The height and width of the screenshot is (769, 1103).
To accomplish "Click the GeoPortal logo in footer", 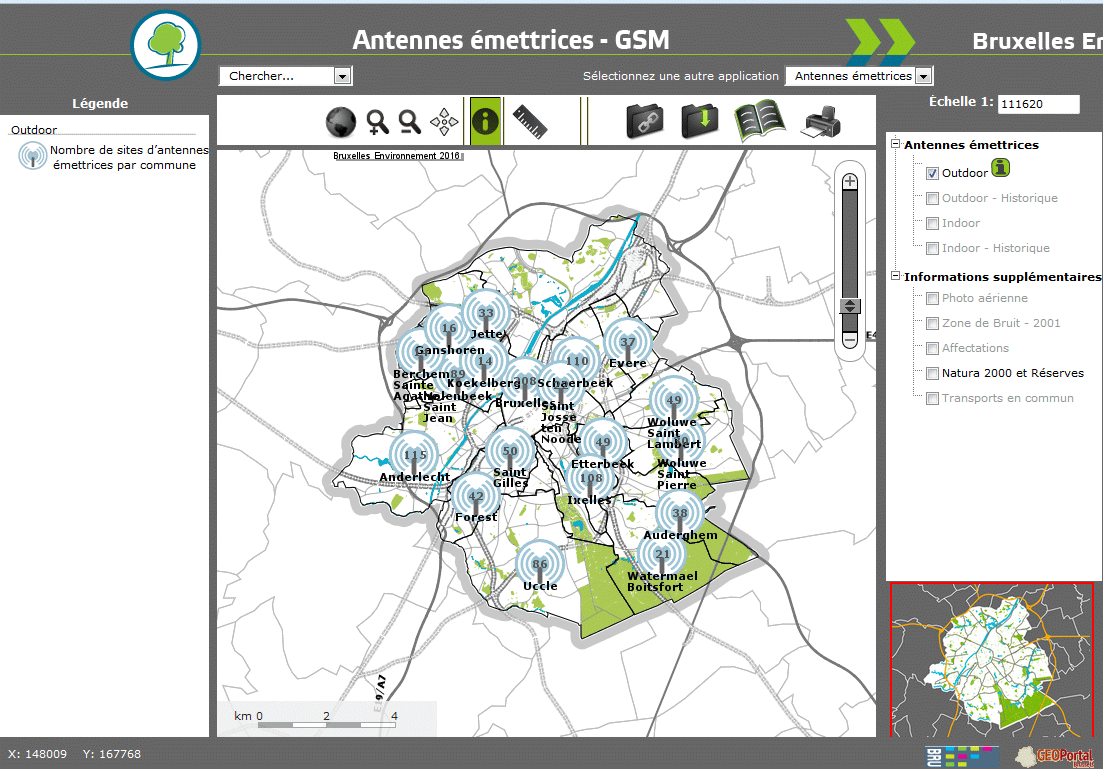I will (x=1055, y=756).
